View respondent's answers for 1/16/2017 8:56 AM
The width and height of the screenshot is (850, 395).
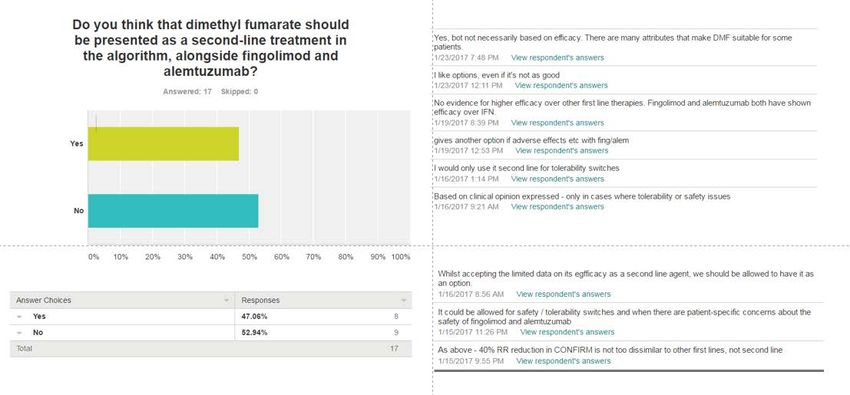(x=563, y=294)
